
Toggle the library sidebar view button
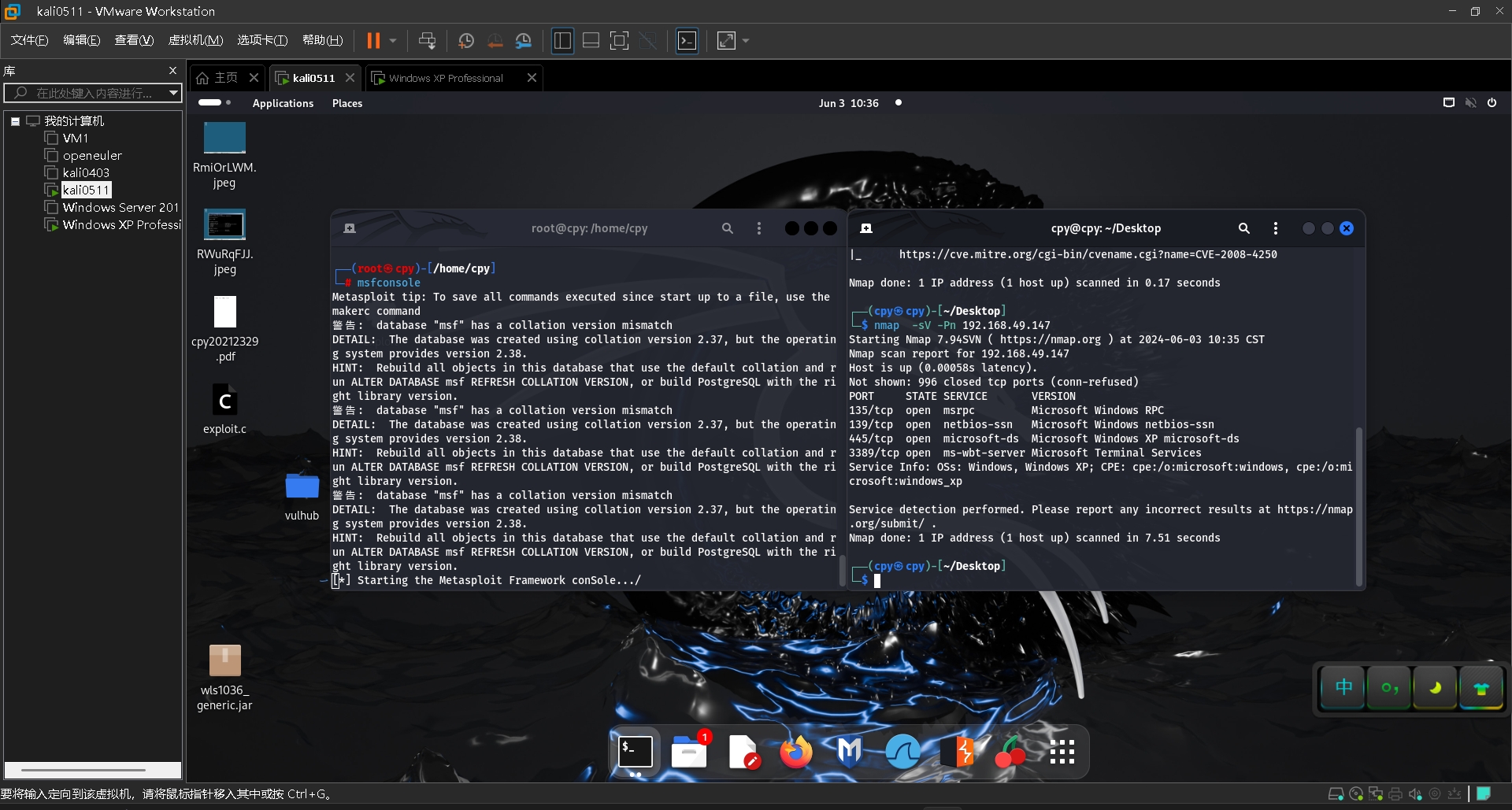[562, 41]
